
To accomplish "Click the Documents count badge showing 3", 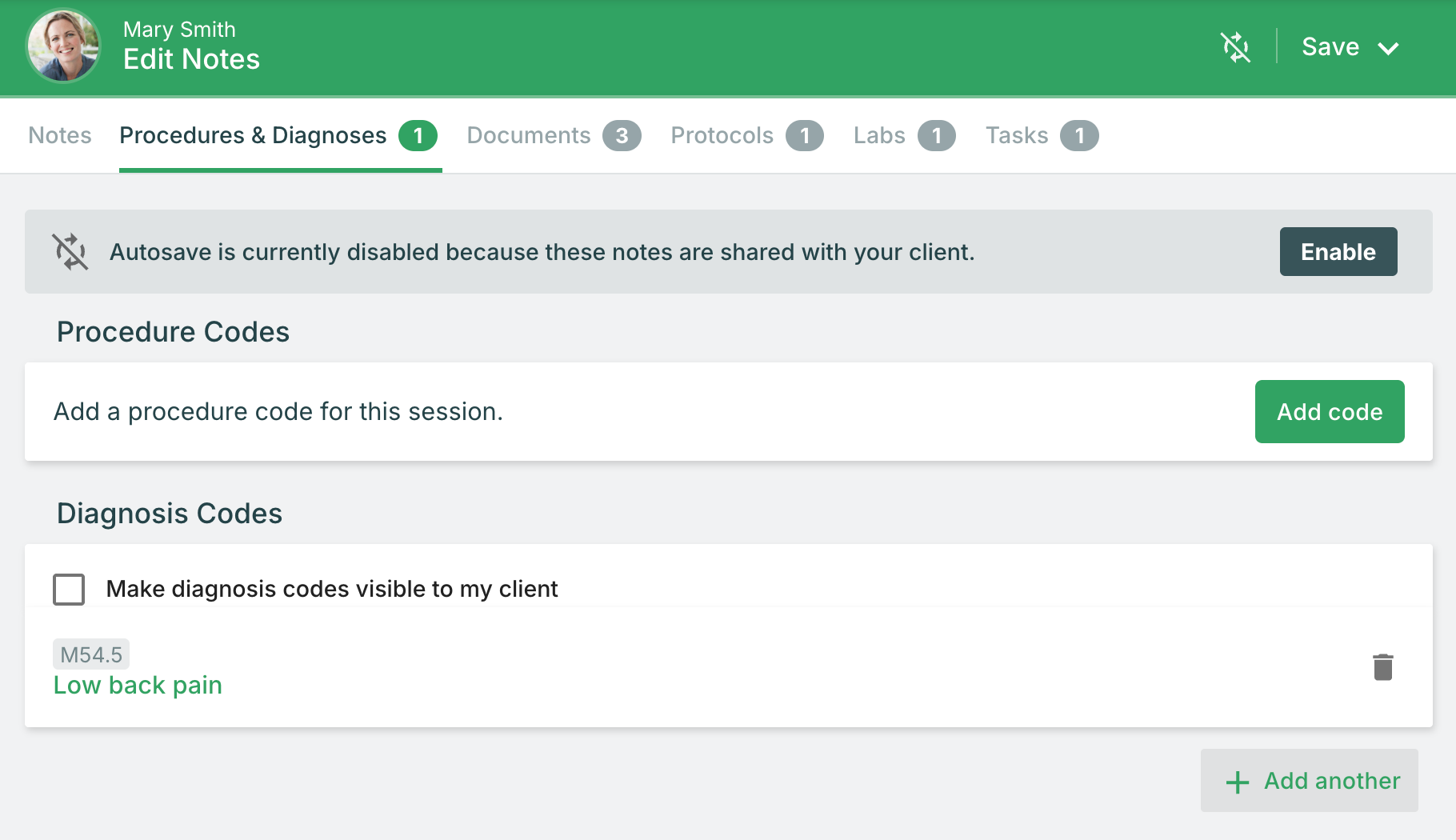I will pos(622,136).
